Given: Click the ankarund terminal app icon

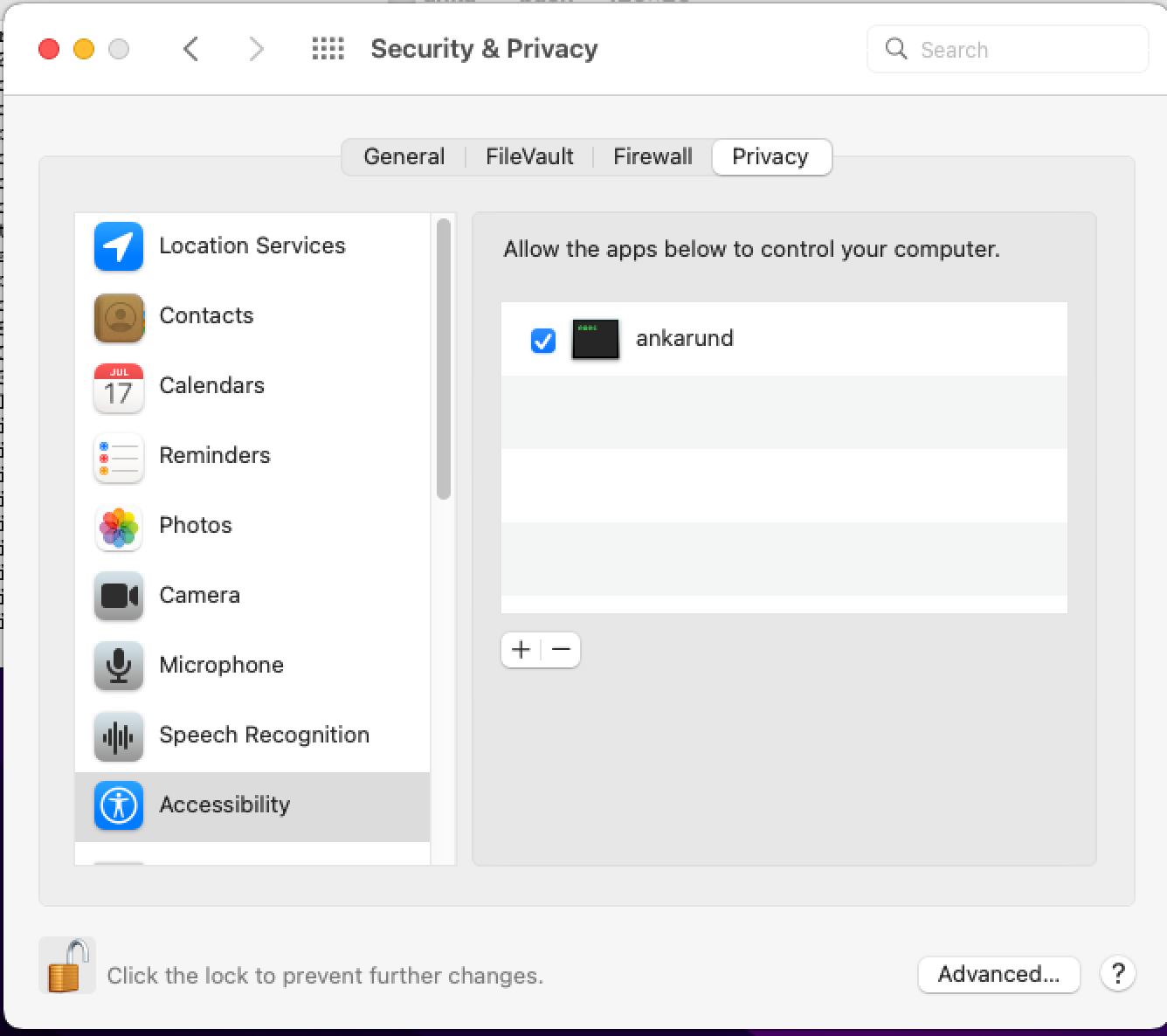Looking at the screenshot, I should [595, 339].
